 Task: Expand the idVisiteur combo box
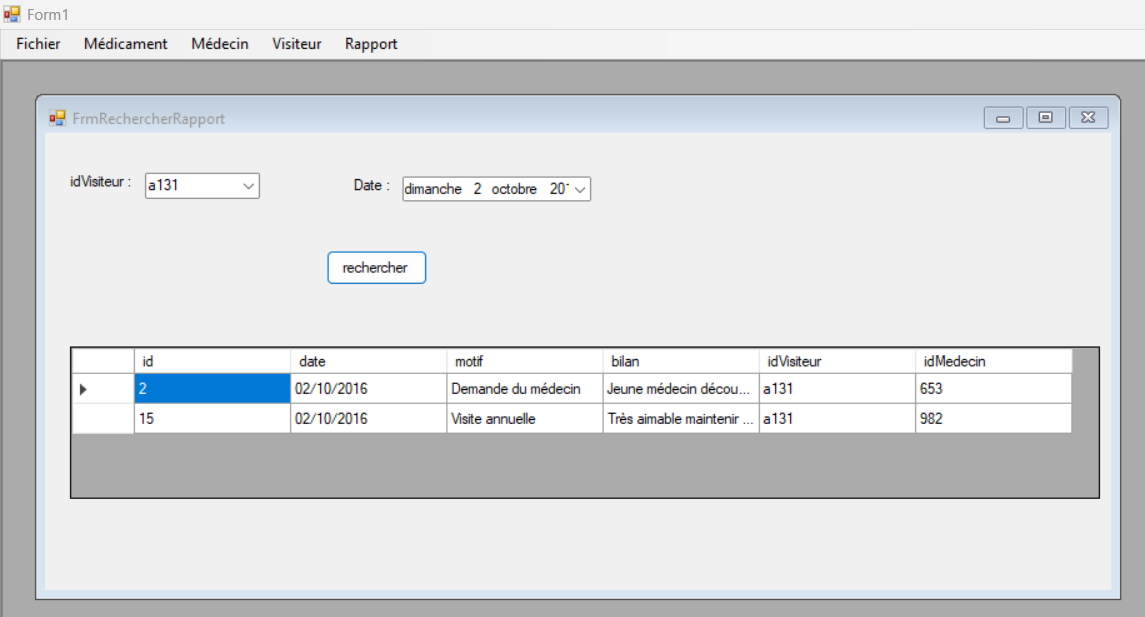pos(248,185)
